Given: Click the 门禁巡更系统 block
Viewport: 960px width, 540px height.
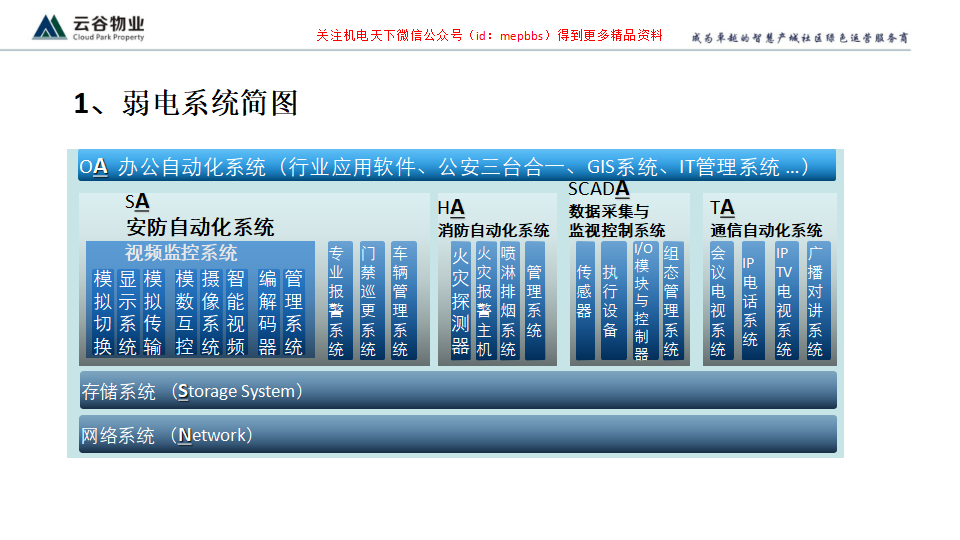Looking at the screenshot, I should point(369,300).
